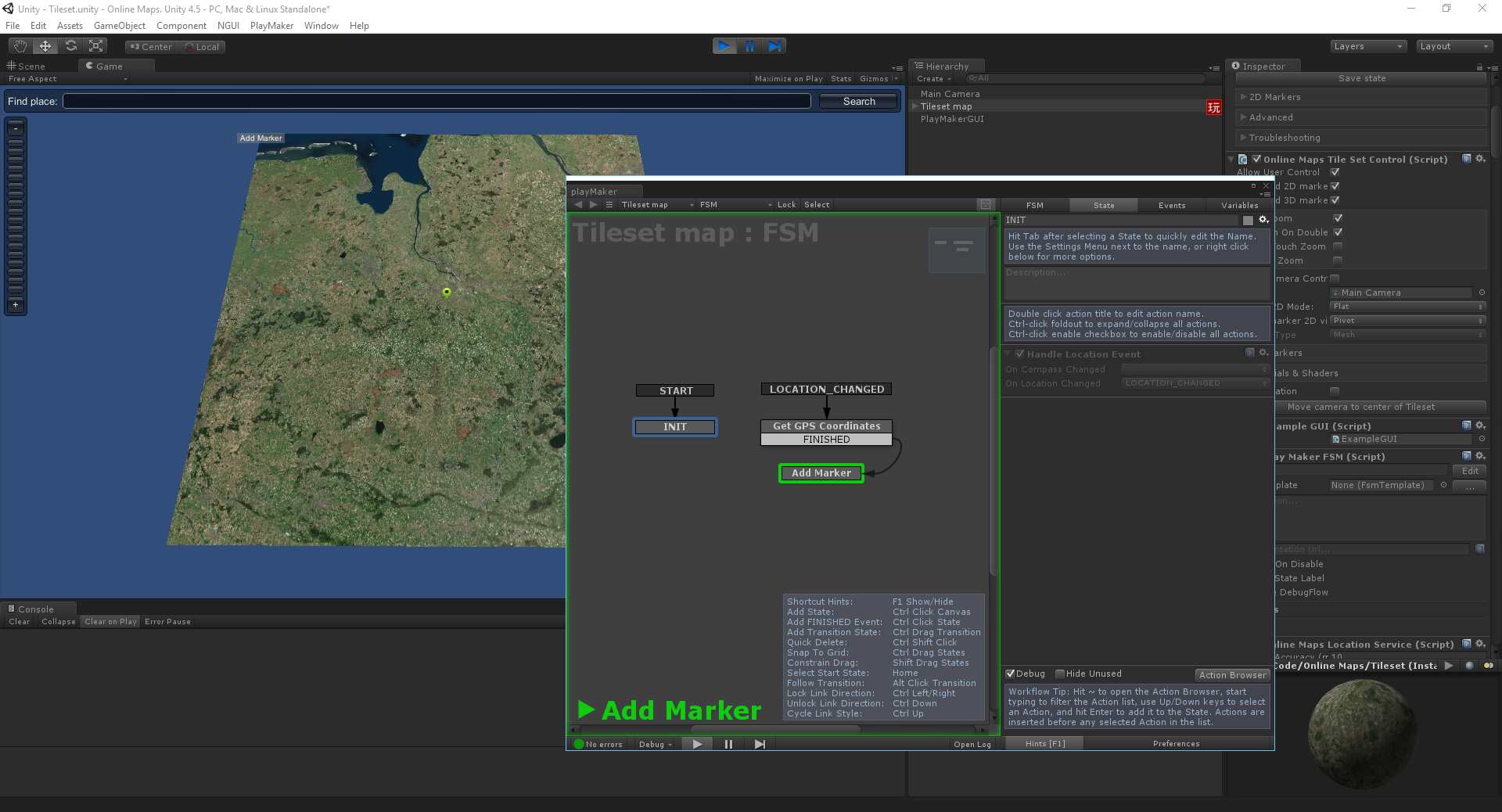Pause from the PlayMaker bottom toolbar
This screenshot has width=1502, height=812.
(x=728, y=744)
